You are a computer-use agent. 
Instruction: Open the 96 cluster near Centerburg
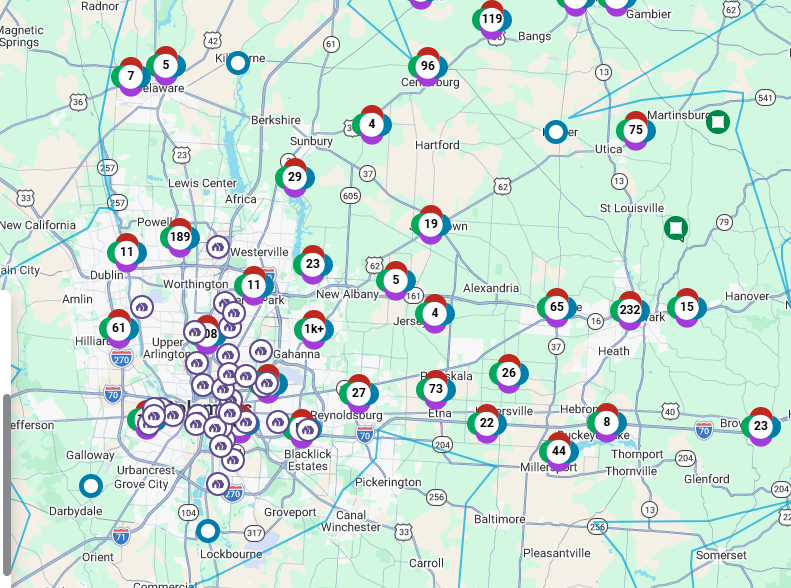coord(428,67)
